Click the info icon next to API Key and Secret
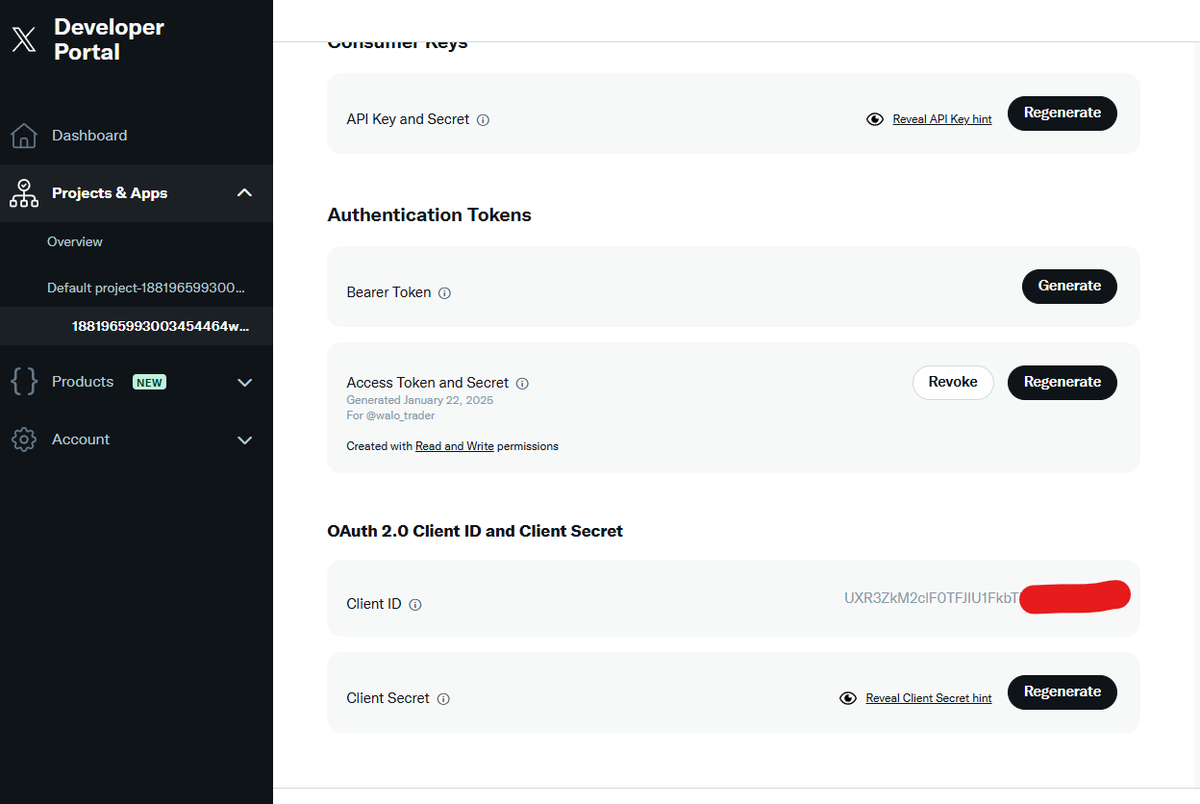 click(x=483, y=120)
